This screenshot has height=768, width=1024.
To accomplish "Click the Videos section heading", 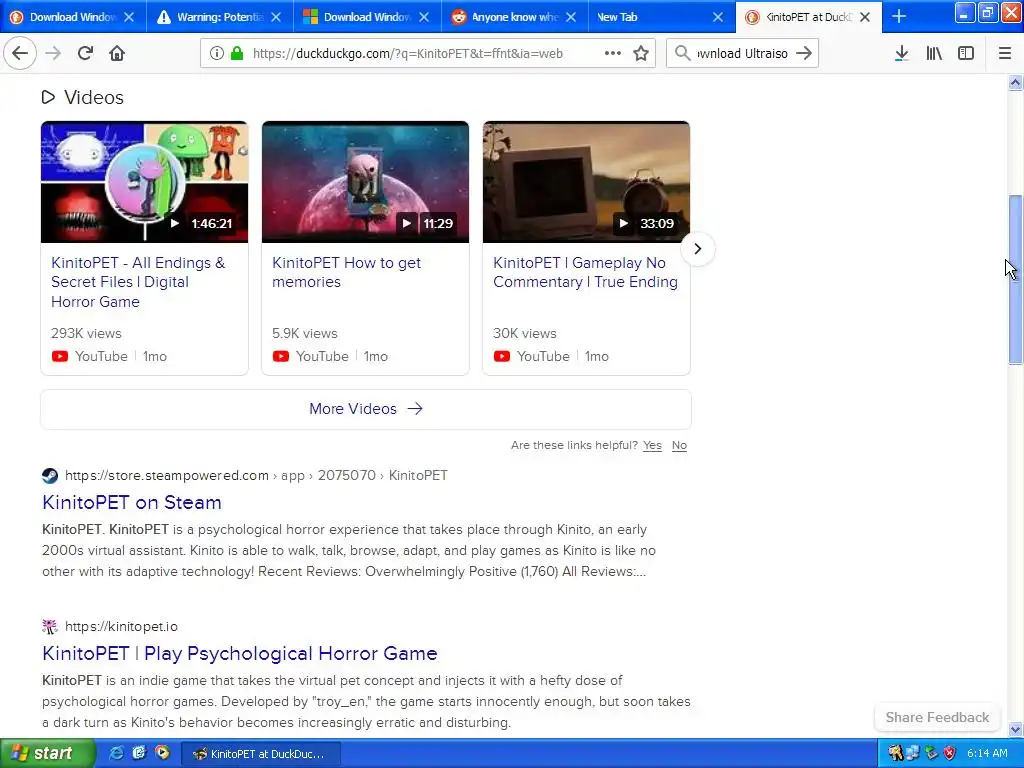I will (x=93, y=97).
